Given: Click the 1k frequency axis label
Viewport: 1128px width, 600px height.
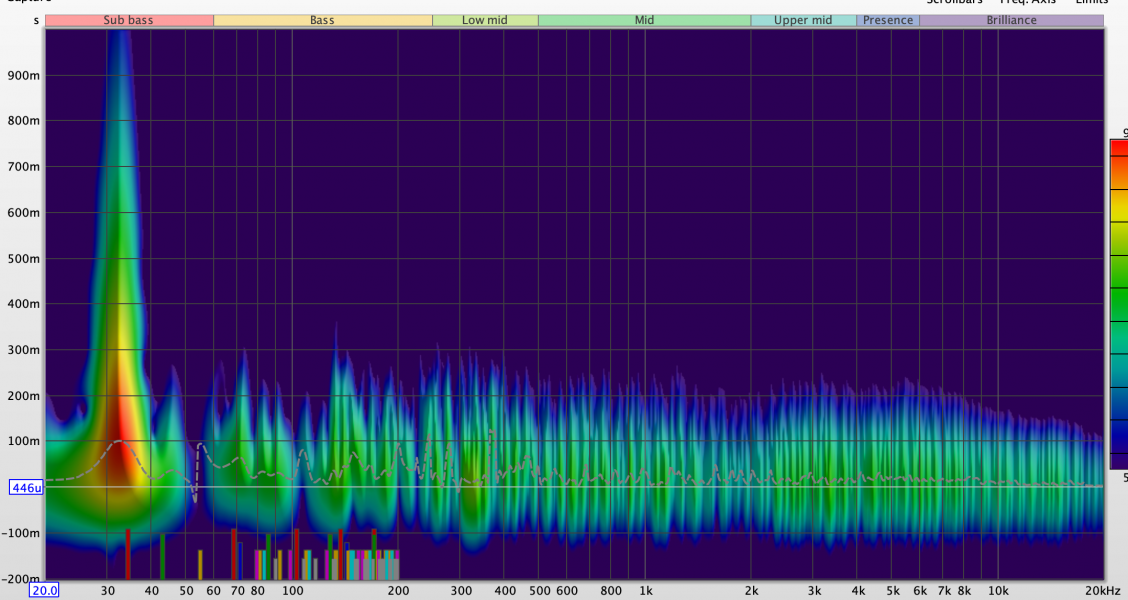Looking at the screenshot, I should (645, 591).
